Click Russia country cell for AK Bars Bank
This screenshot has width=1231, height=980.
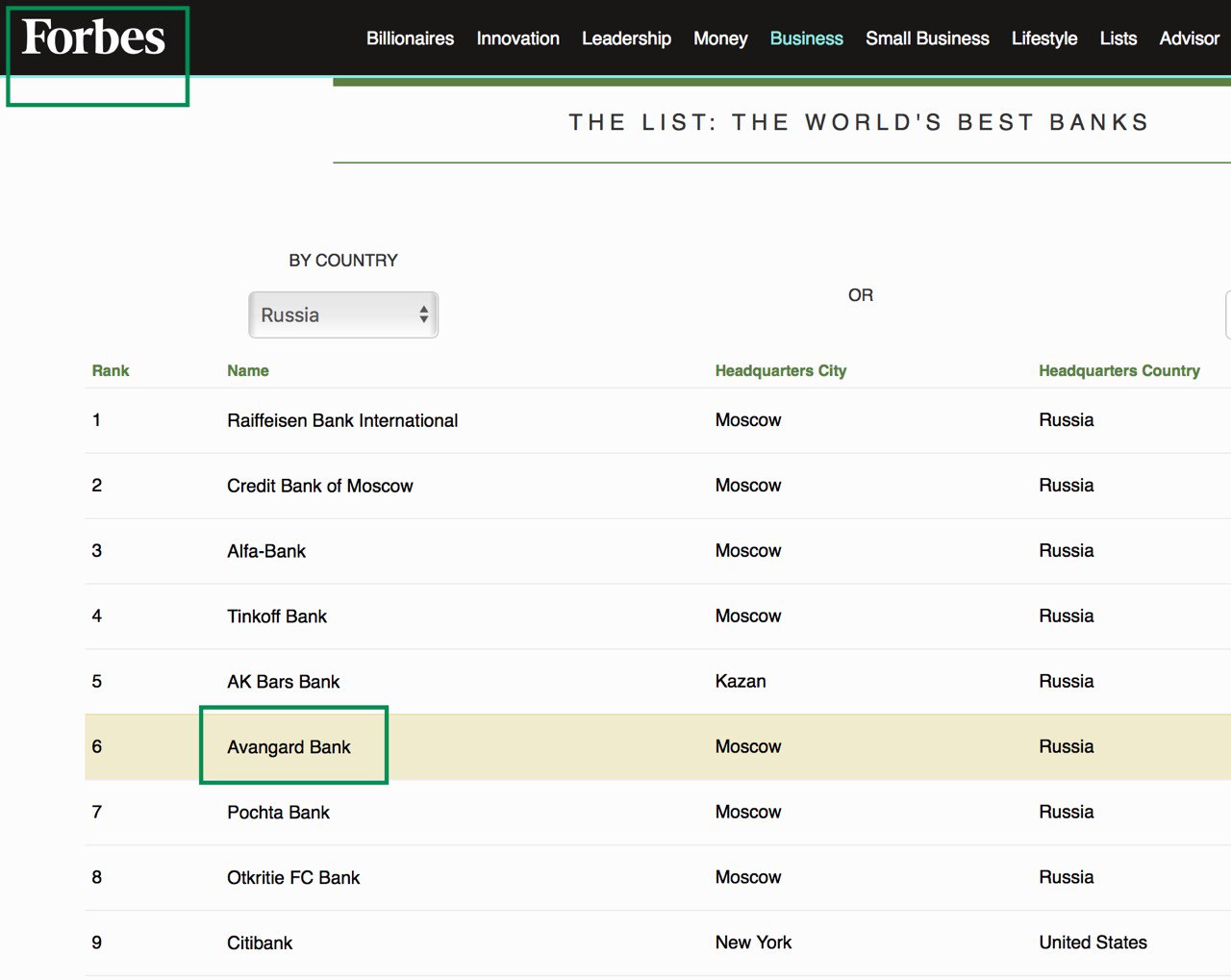point(1067,681)
